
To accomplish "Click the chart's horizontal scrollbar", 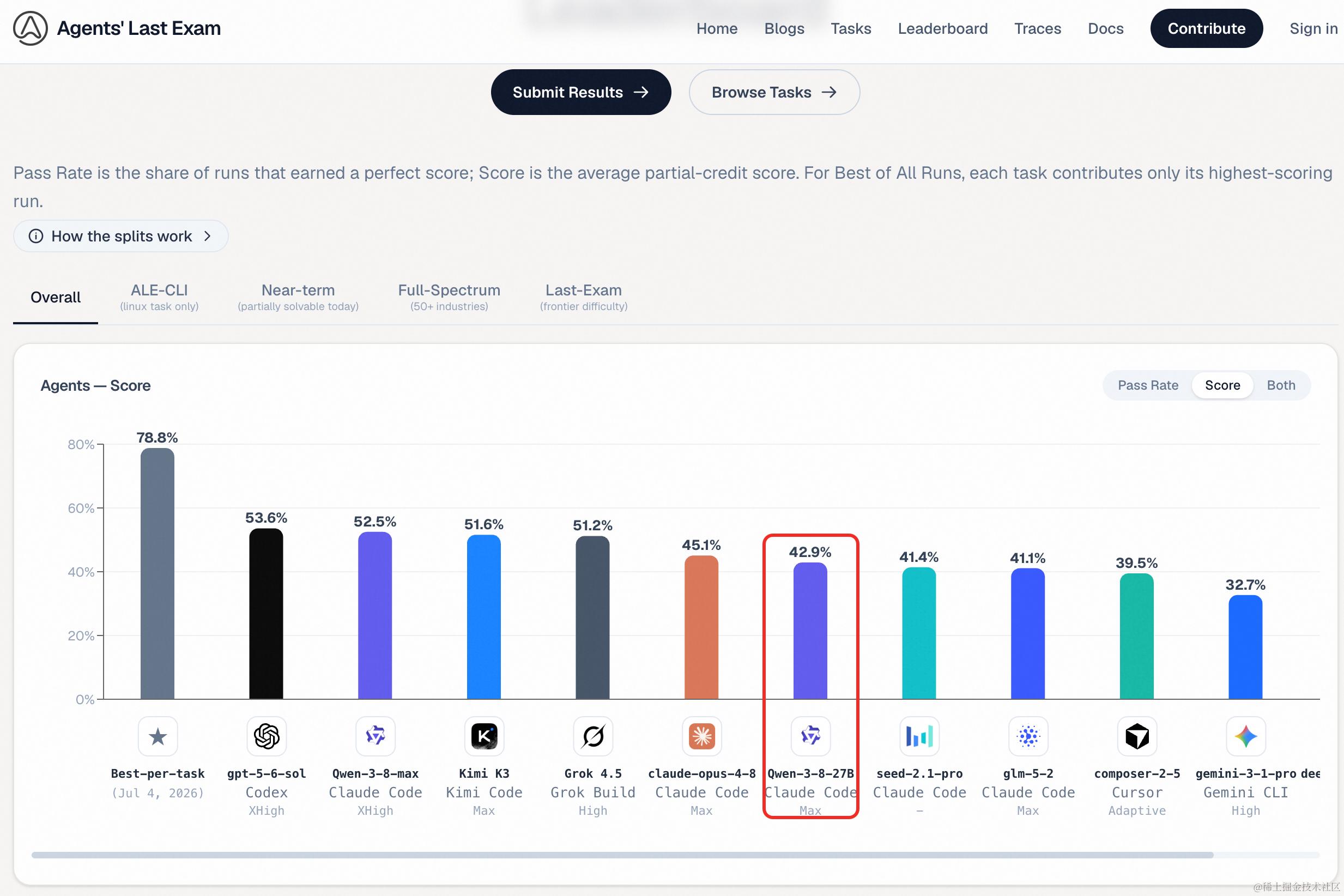I will click(x=622, y=856).
